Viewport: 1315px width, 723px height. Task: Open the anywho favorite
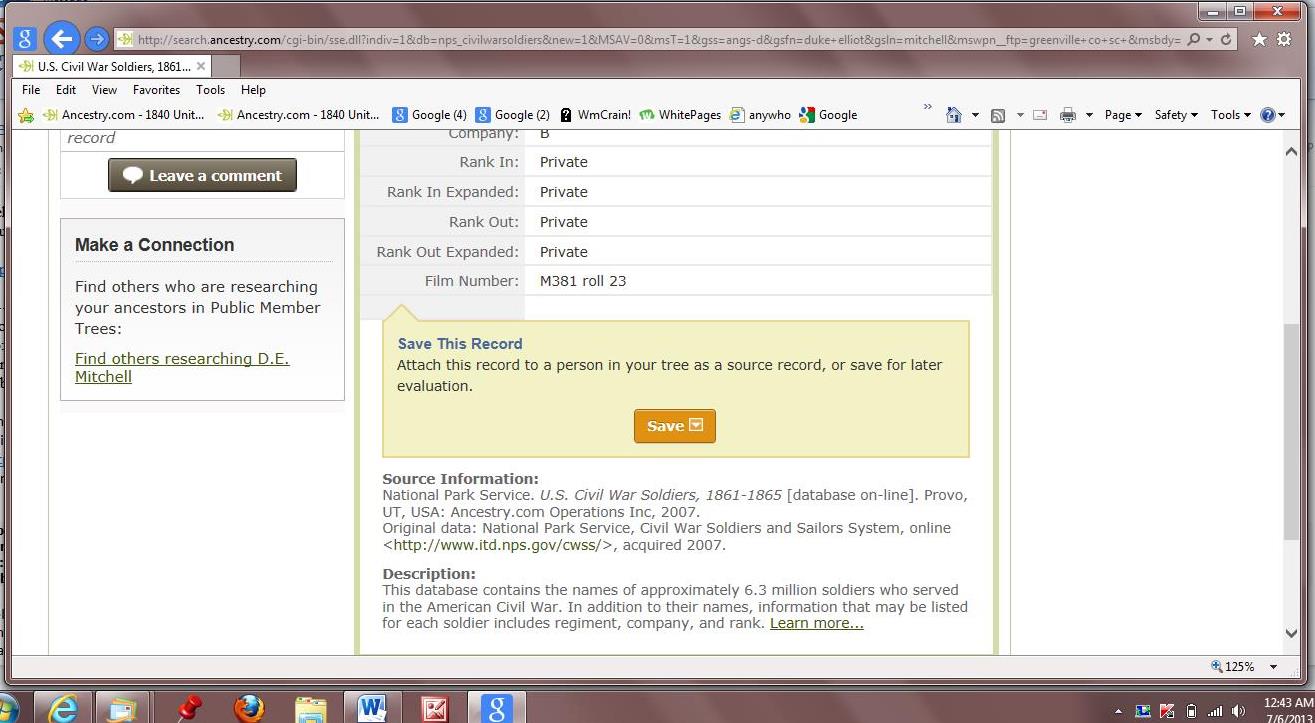[760, 115]
